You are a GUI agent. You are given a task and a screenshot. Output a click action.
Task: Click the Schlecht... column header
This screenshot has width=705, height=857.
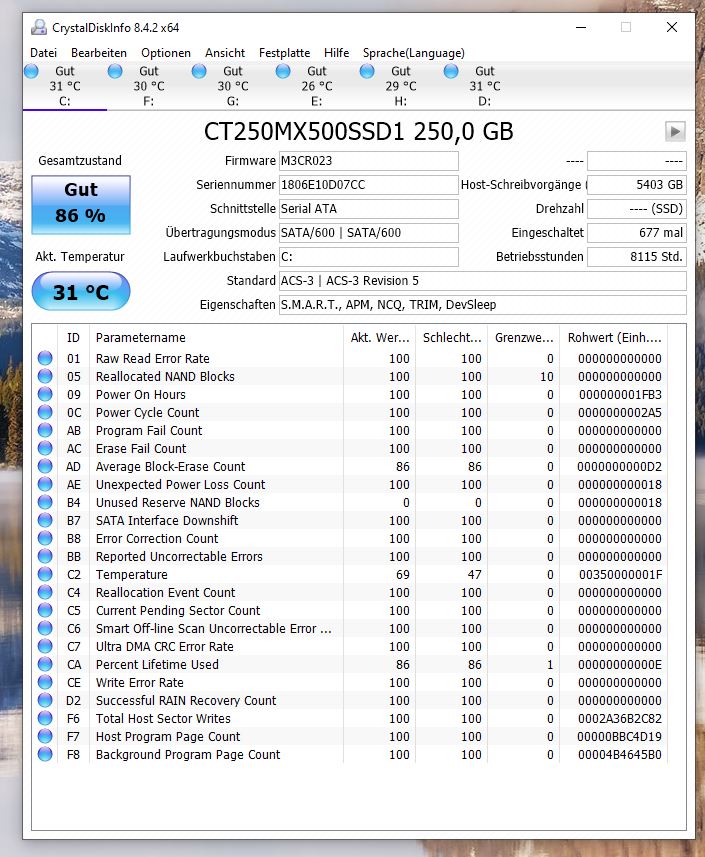(451, 338)
